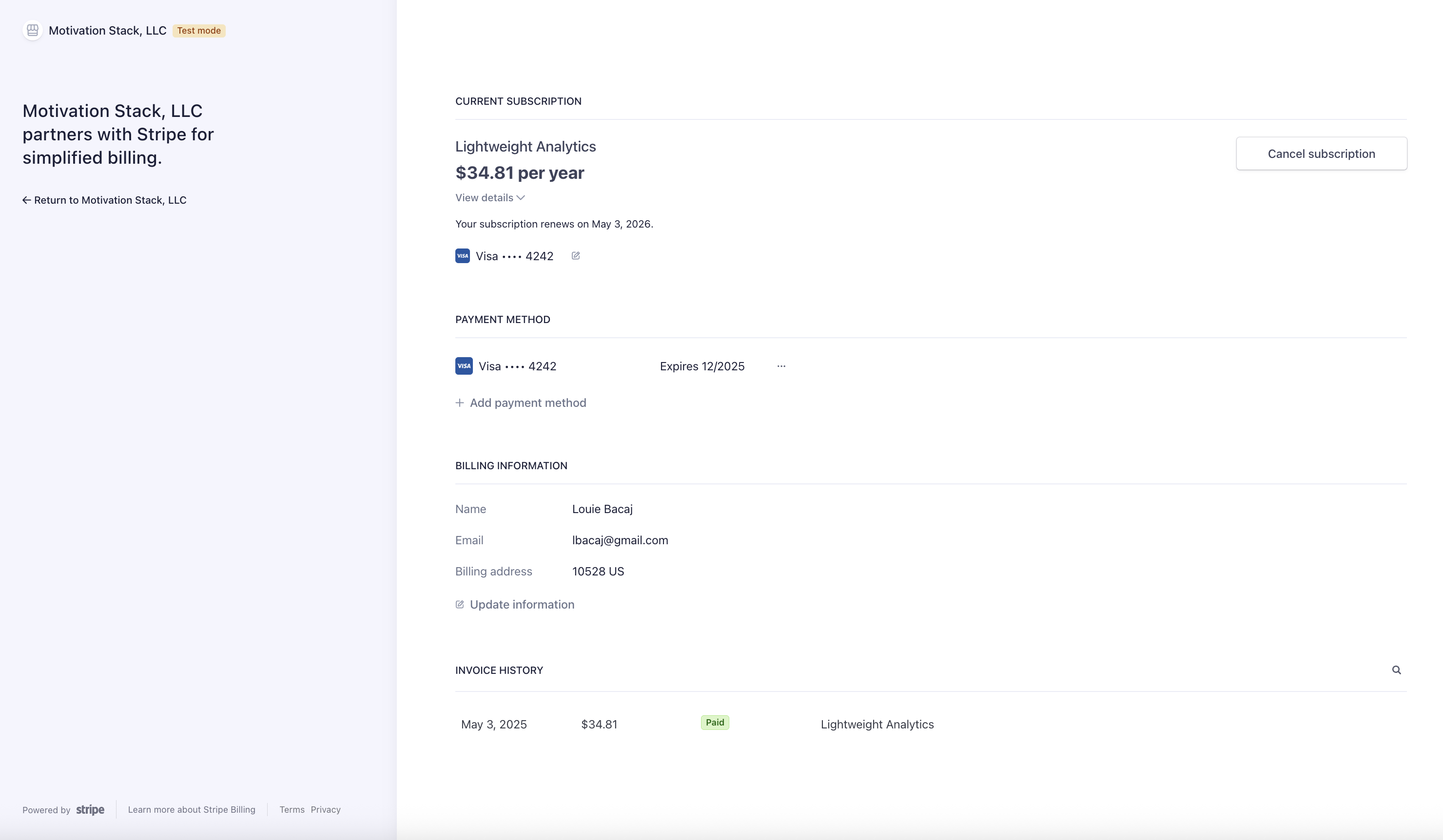1443x840 pixels.
Task: Click Lightweight Analytics in the invoice row
Action: 877,725
